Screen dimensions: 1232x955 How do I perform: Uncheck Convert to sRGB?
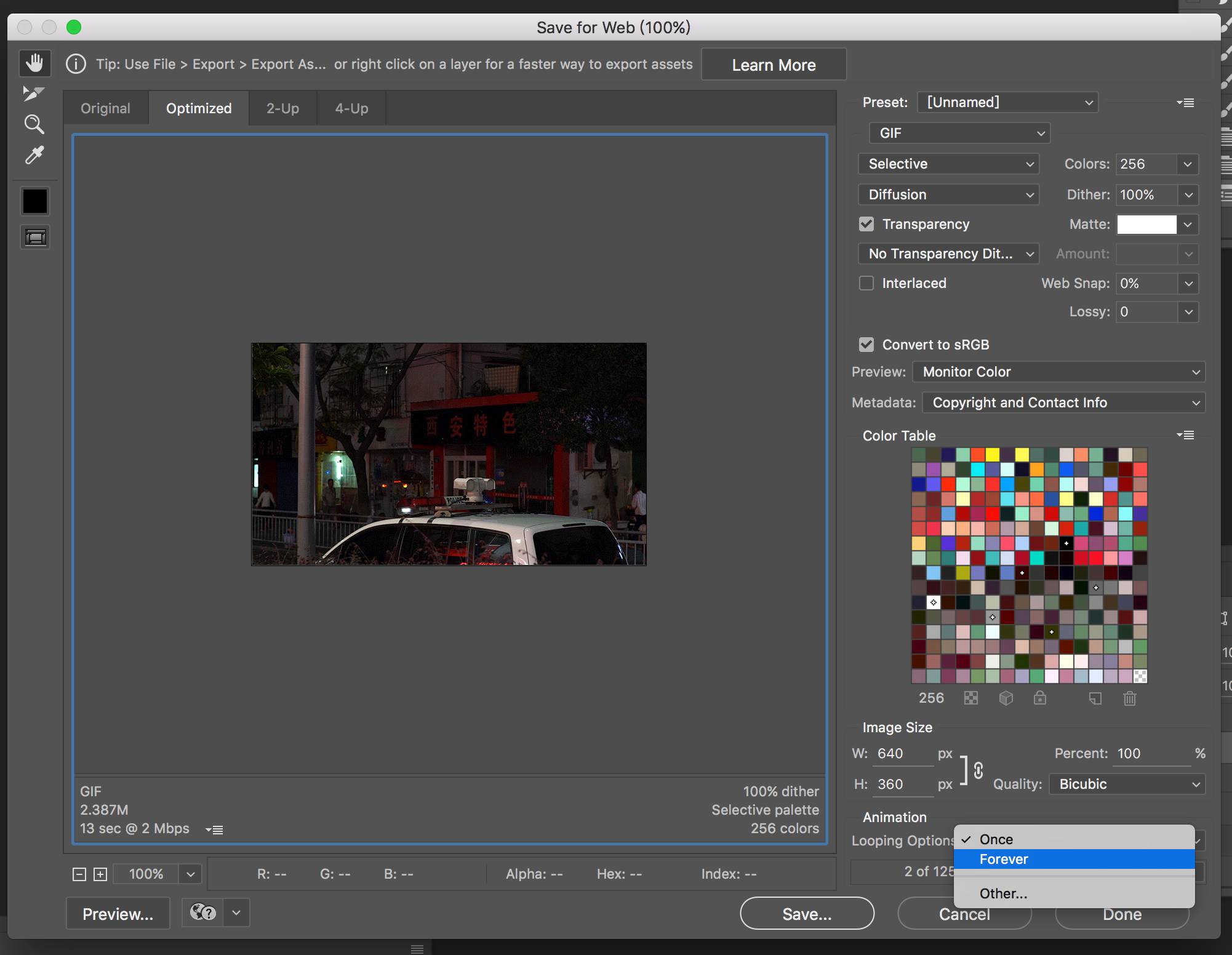pyautogui.click(x=866, y=345)
